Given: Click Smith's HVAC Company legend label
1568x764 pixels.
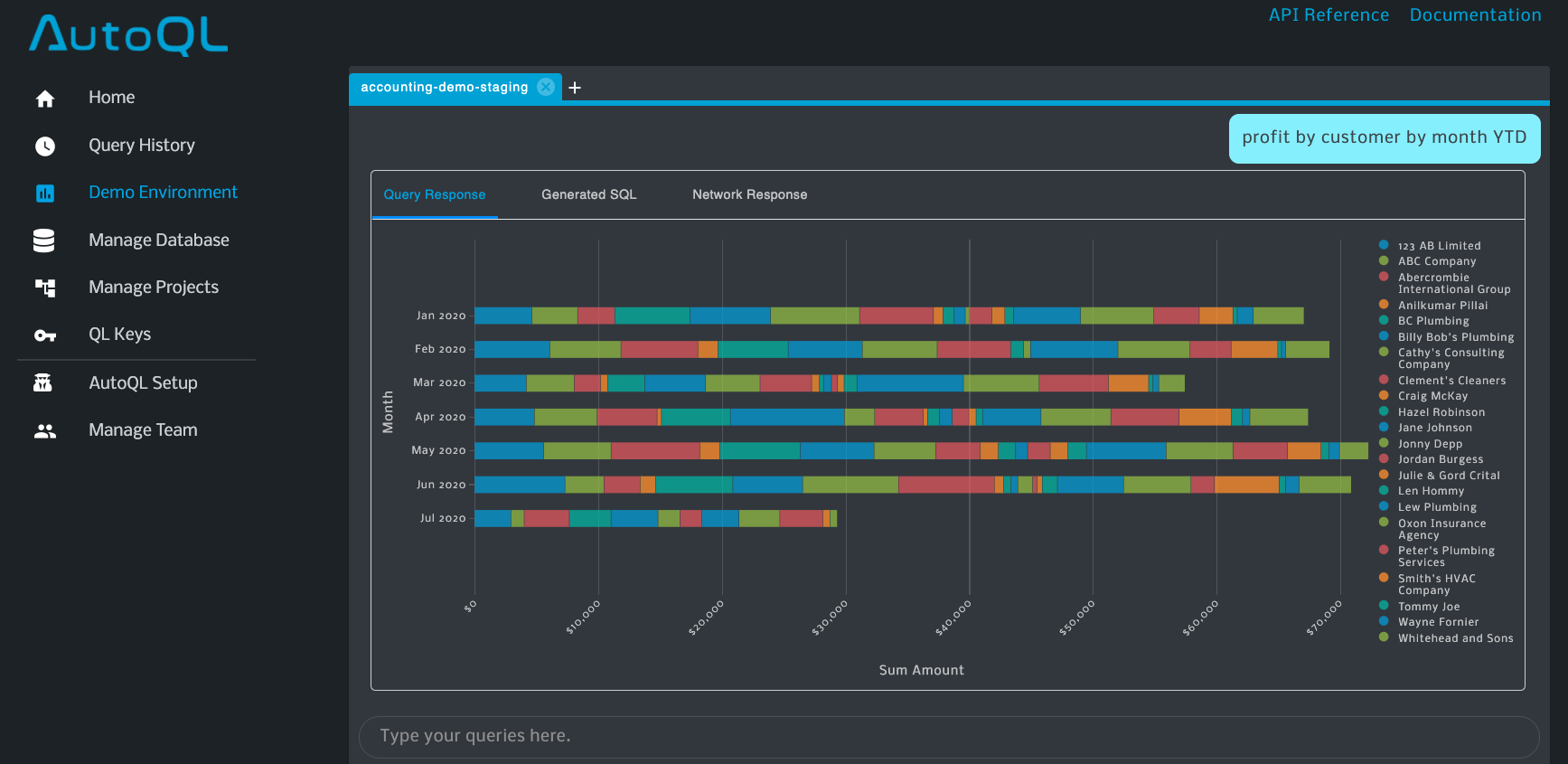Looking at the screenshot, I should click(1437, 585).
